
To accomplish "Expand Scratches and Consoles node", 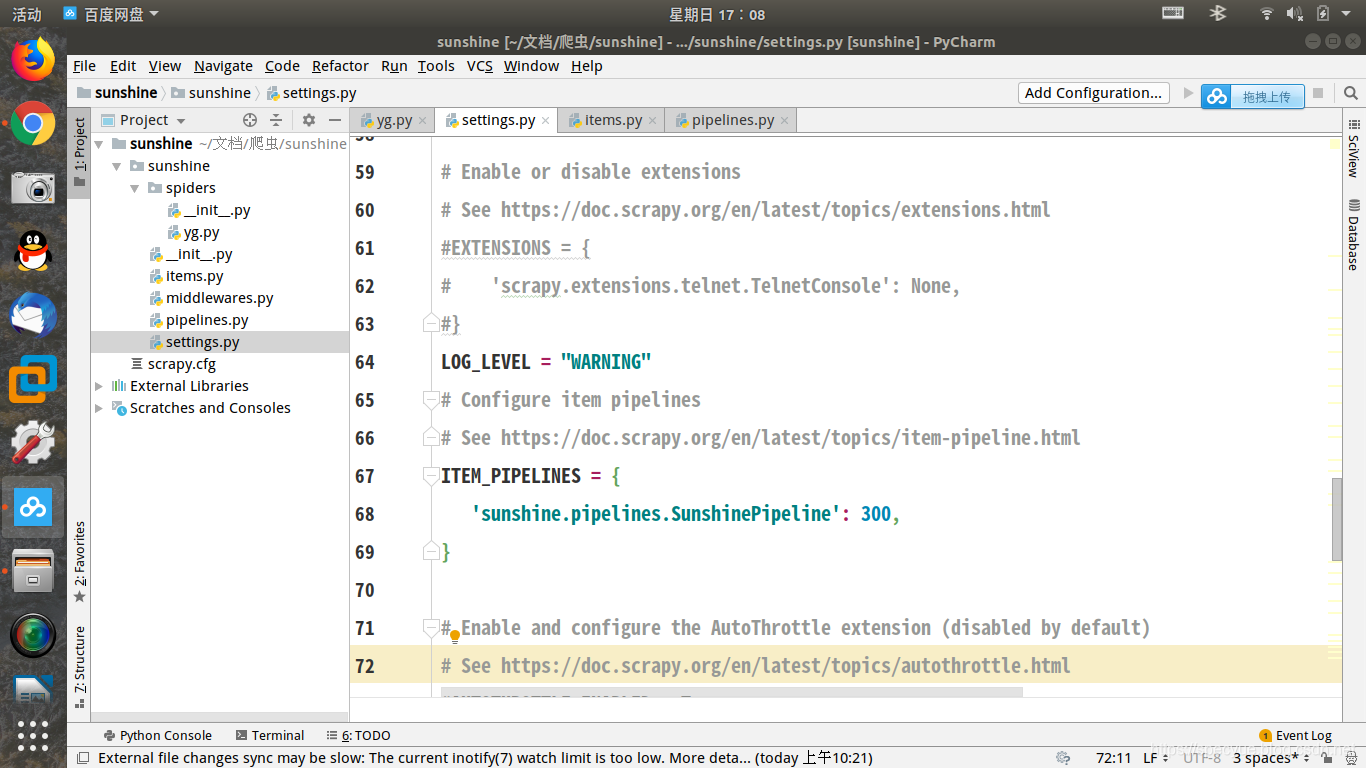I will point(99,408).
